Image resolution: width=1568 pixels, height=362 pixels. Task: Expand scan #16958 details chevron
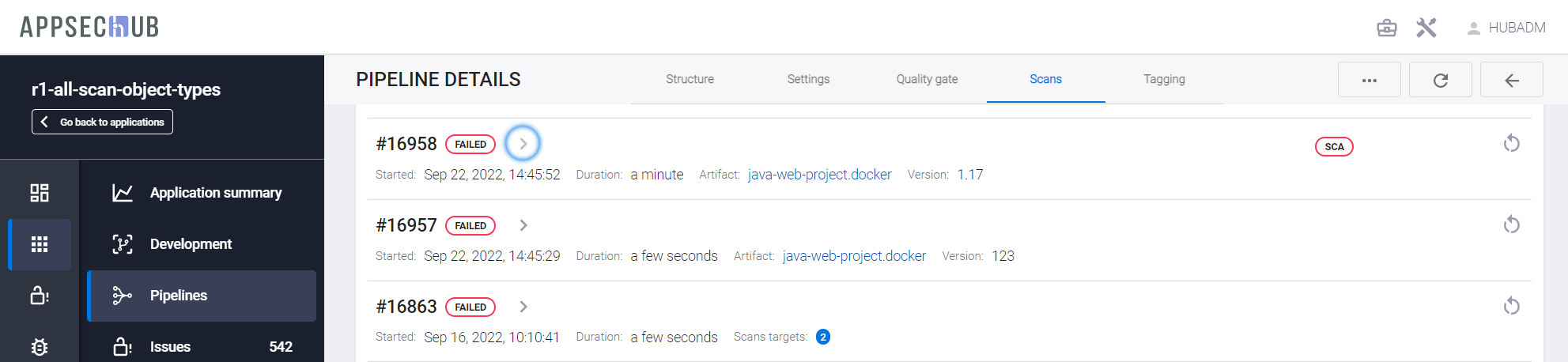pyautogui.click(x=523, y=144)
